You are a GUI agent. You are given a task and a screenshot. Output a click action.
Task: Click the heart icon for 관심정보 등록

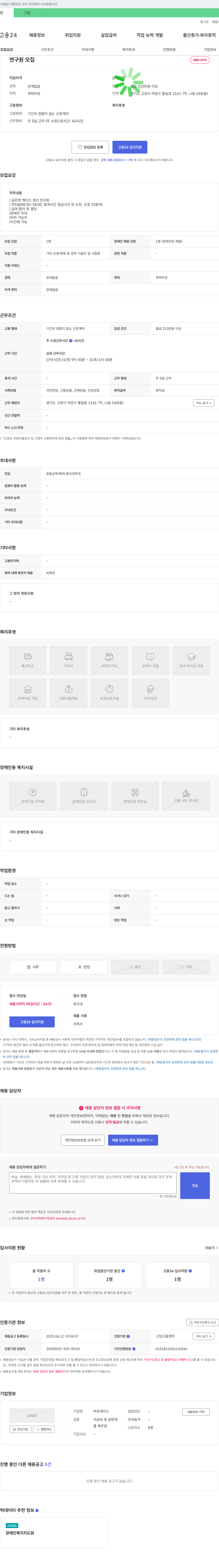click(80, 147)
